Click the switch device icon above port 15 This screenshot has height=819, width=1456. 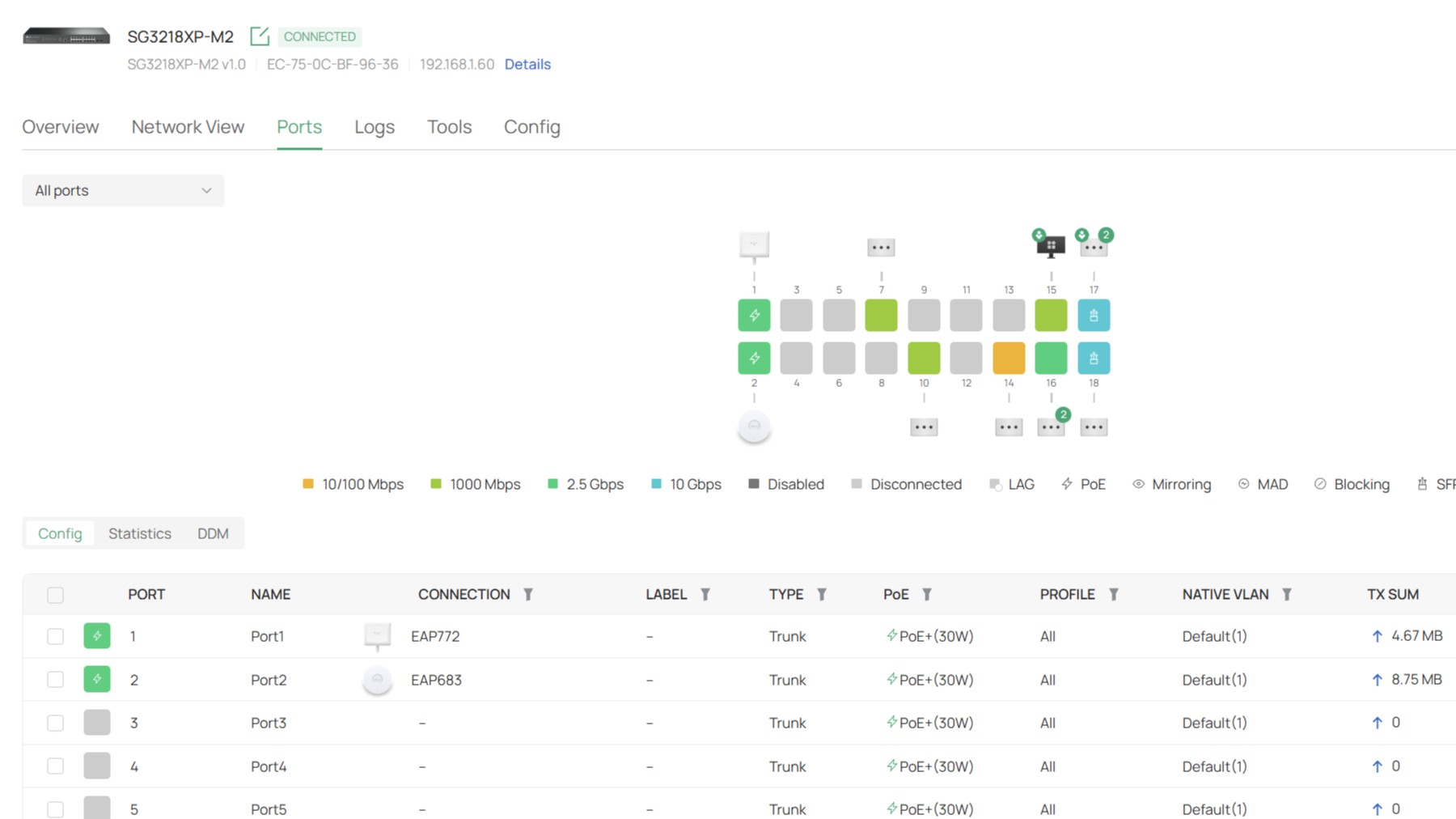[x=1051, y=245]
